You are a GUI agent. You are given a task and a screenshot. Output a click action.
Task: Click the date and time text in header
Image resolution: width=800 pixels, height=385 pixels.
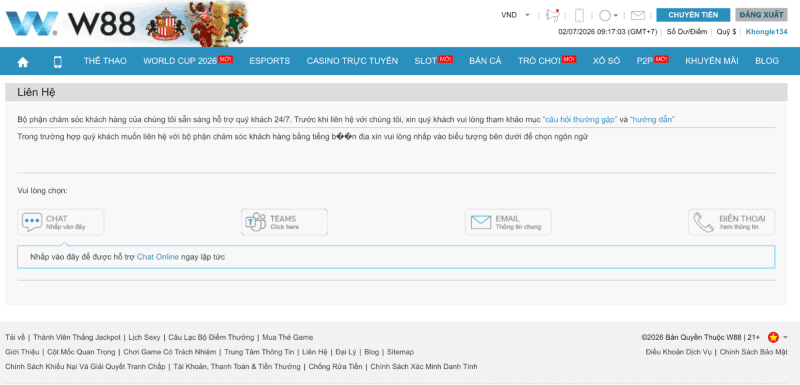pos(608,32)
